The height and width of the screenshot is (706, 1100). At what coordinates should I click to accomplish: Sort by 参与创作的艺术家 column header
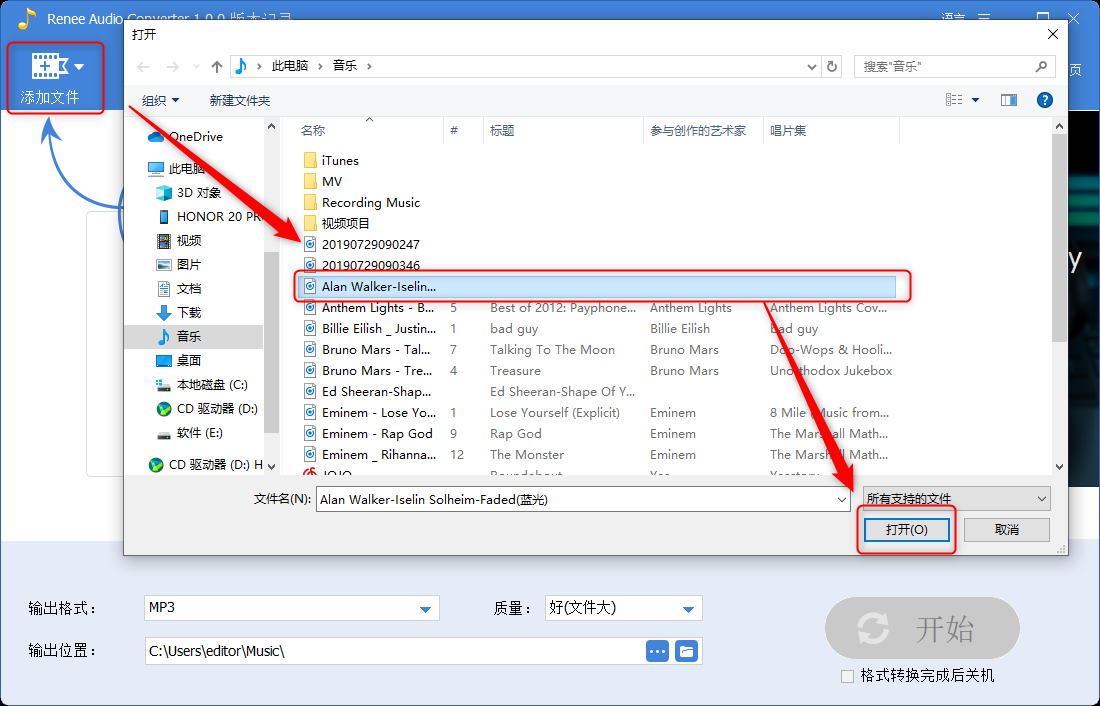tap(698, 131)
